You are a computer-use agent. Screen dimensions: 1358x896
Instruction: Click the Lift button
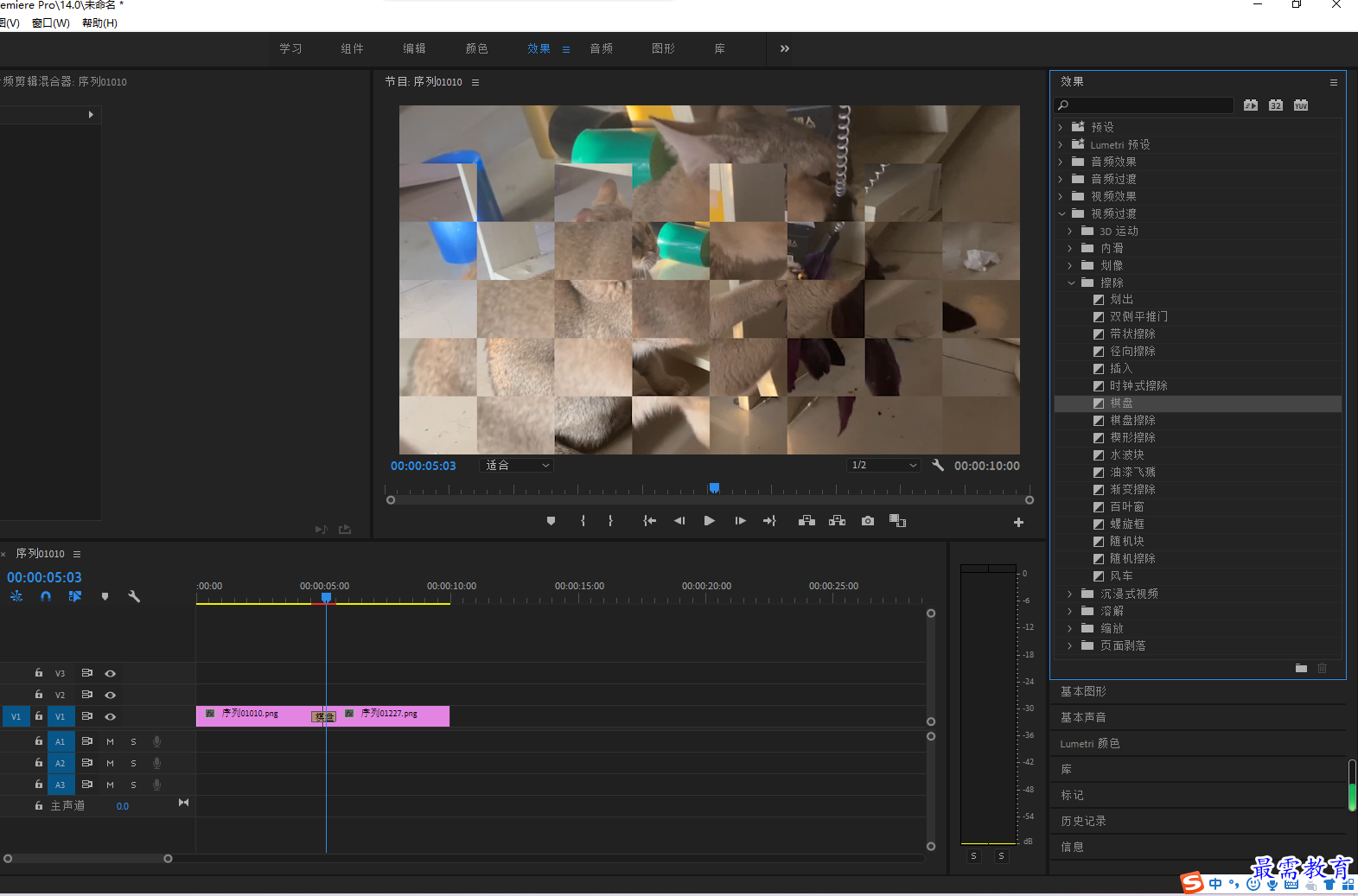coord(807,521)
